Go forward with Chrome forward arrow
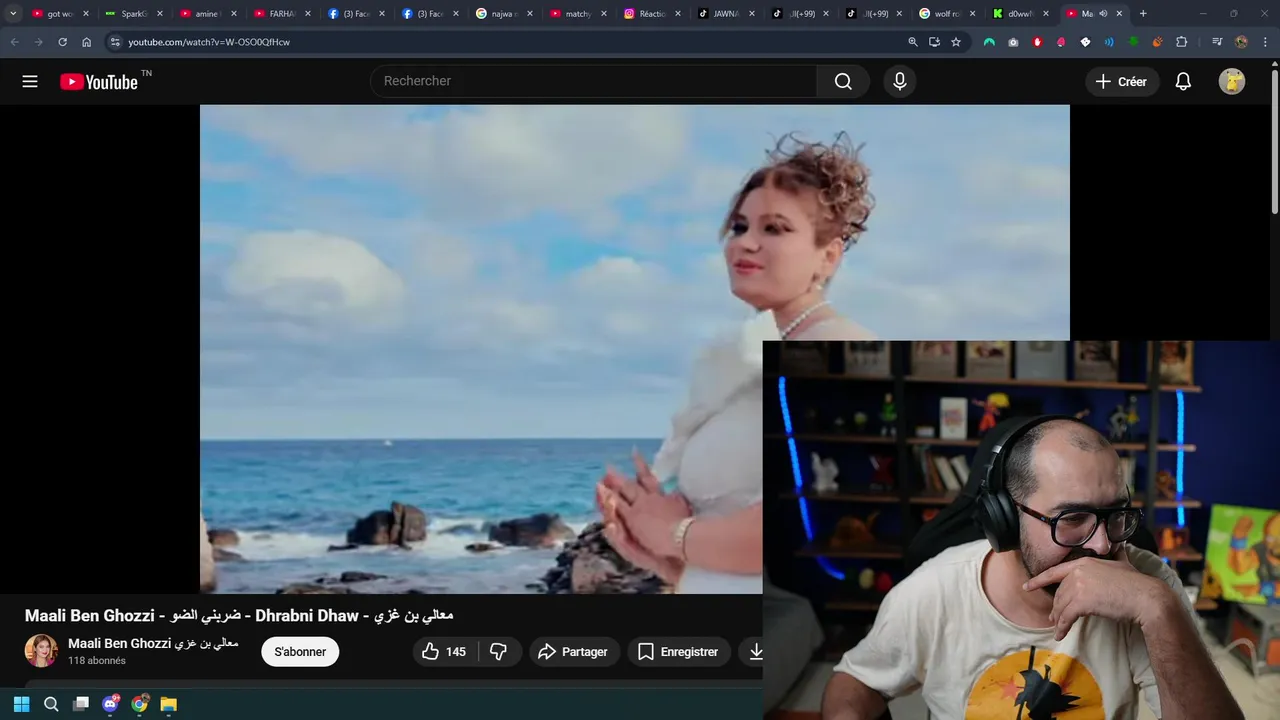The image size is (1280, 720). point(38,42)
